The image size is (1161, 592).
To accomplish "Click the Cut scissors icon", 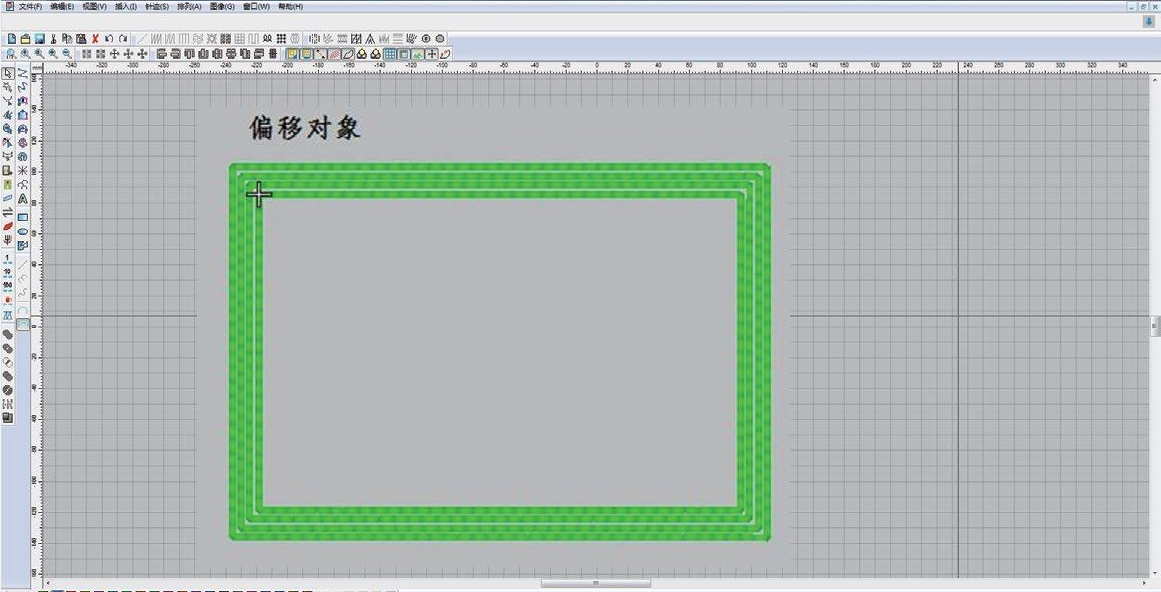I will 53,38.
